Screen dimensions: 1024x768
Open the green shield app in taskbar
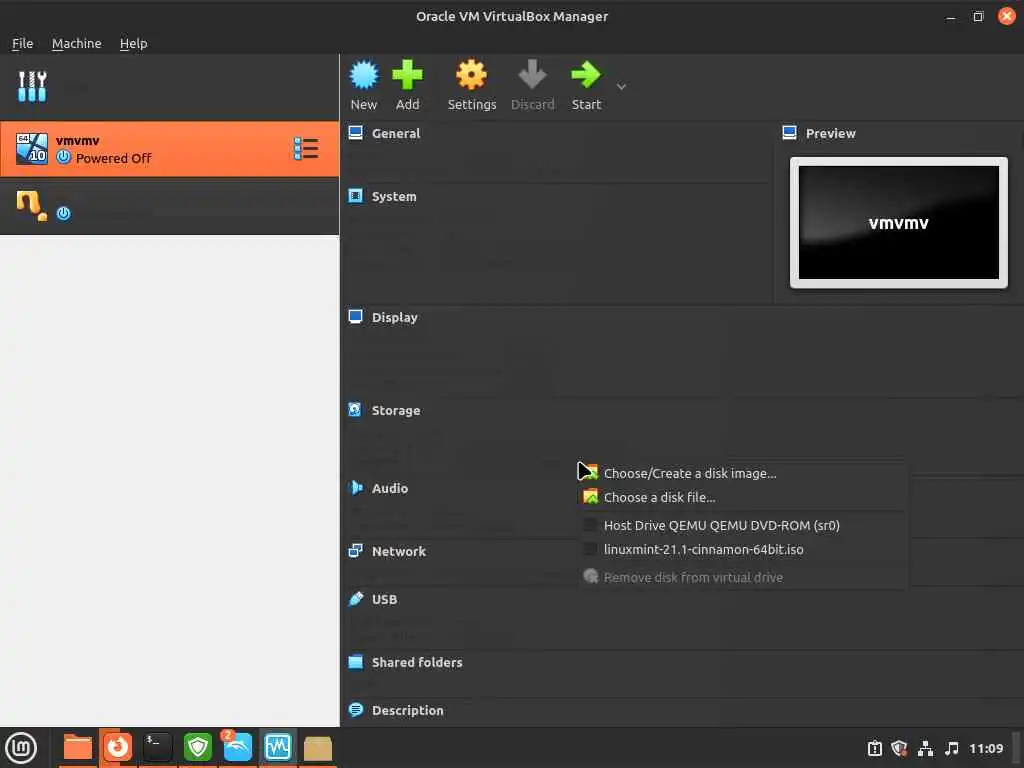[197, 746]
